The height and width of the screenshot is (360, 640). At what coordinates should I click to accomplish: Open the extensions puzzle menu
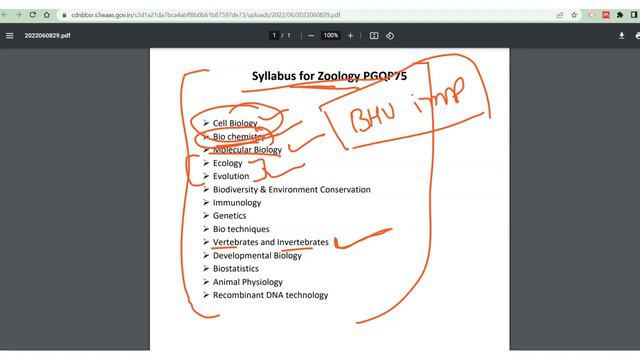pos(620,15)
